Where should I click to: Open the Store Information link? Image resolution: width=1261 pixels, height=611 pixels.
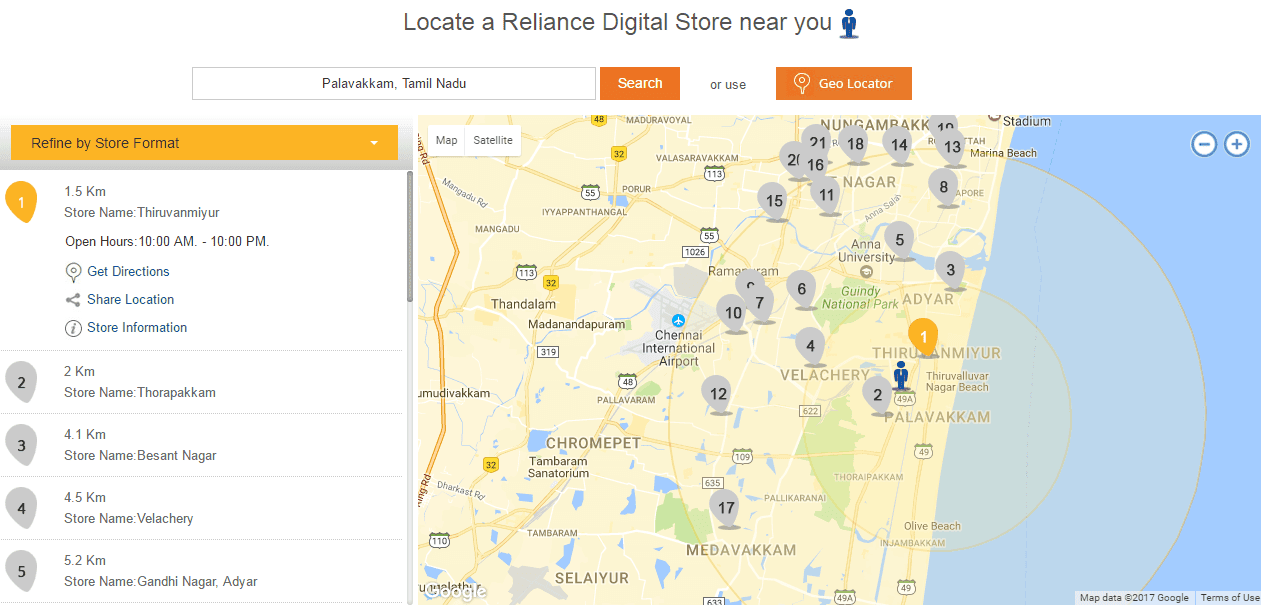click(137, 327)
